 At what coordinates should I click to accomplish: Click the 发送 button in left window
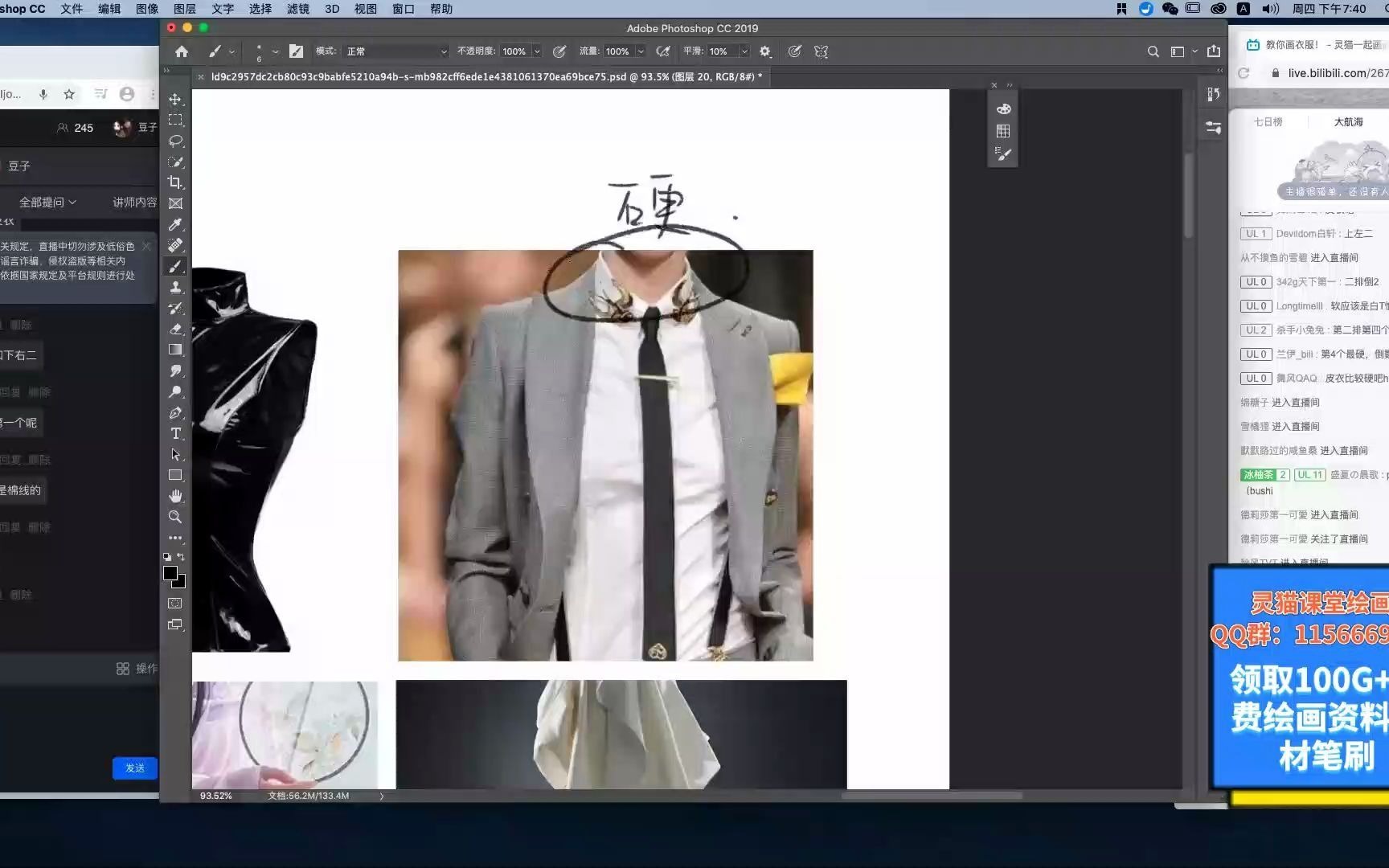135,768
